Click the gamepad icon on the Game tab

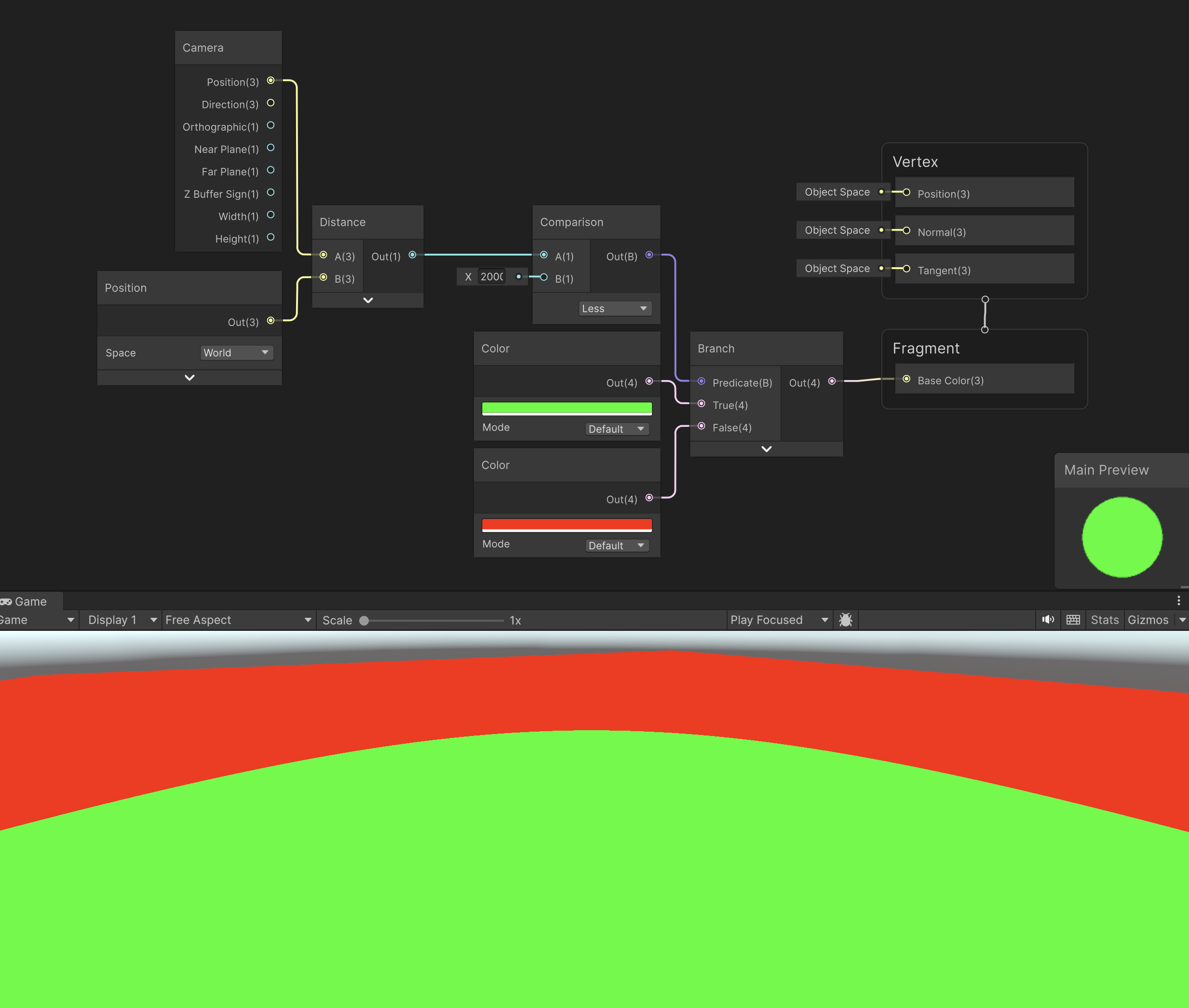point(6,601)
